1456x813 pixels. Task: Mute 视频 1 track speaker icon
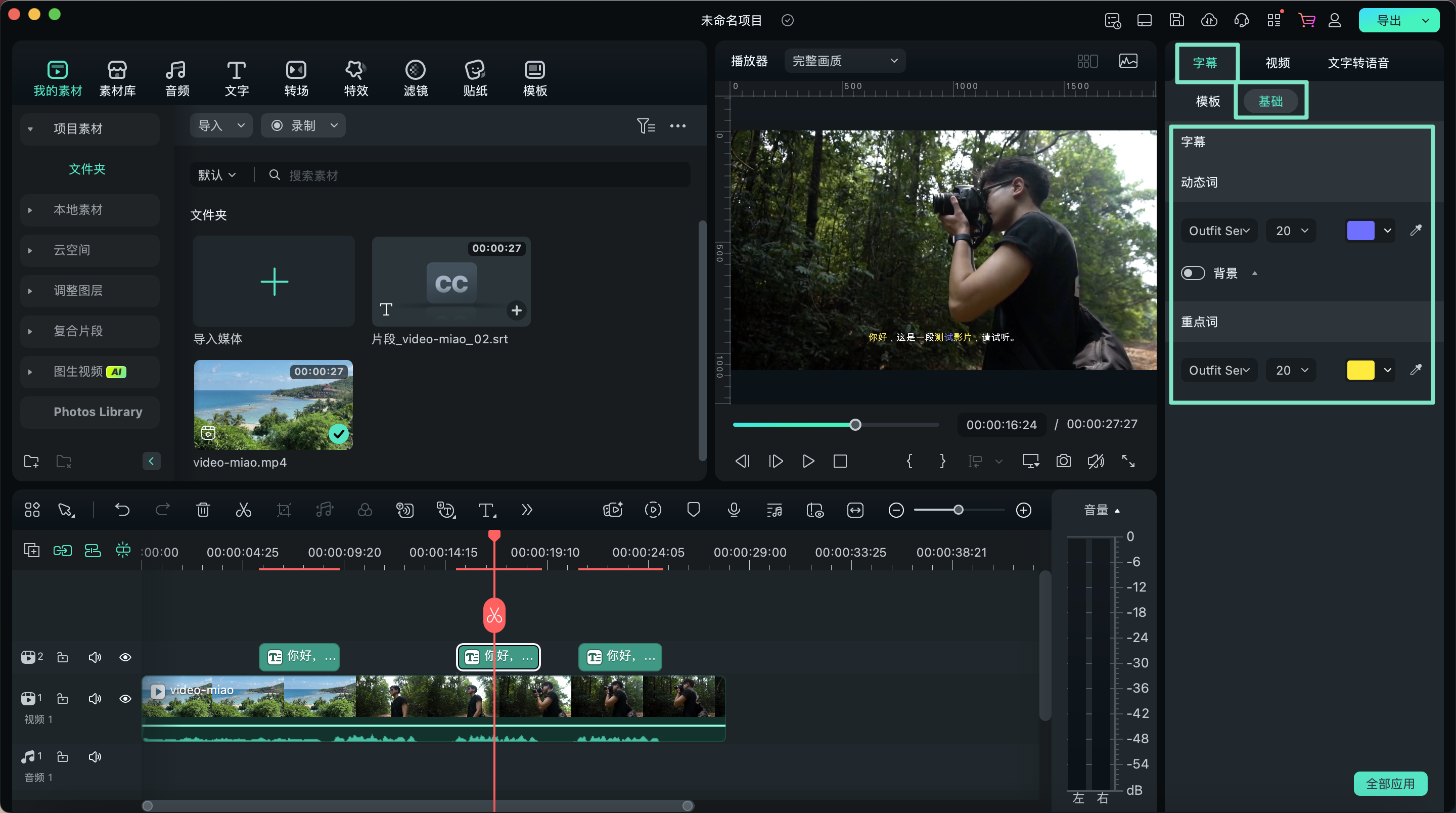coord(95,699)
